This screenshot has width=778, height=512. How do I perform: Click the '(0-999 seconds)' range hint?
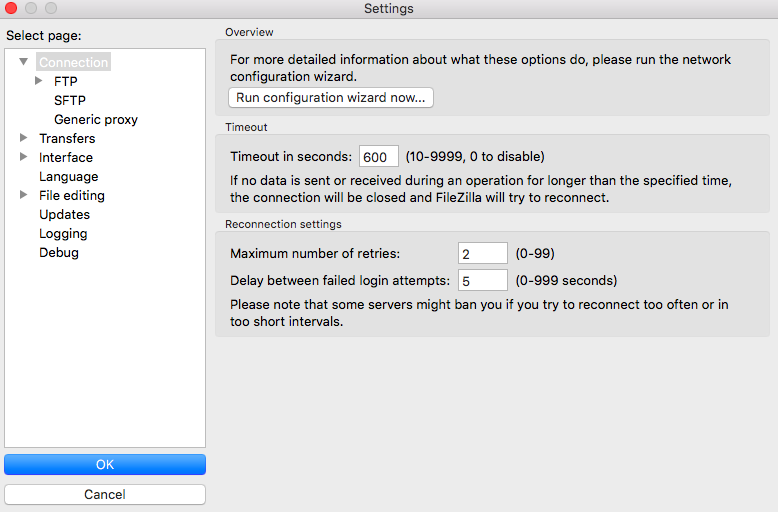pos(566,281)
